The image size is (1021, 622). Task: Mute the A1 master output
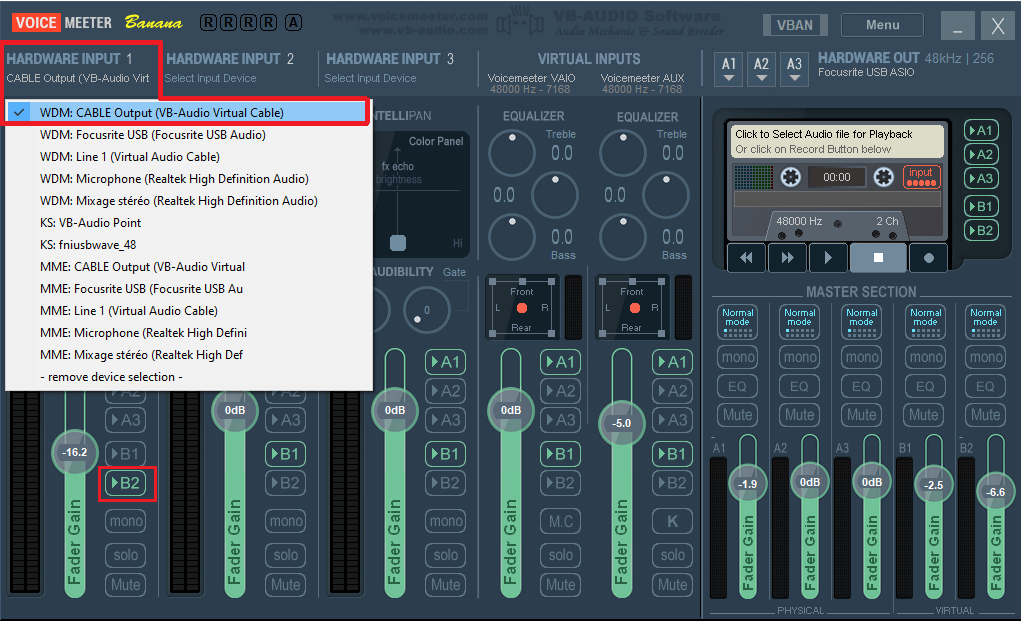point(738,415)
